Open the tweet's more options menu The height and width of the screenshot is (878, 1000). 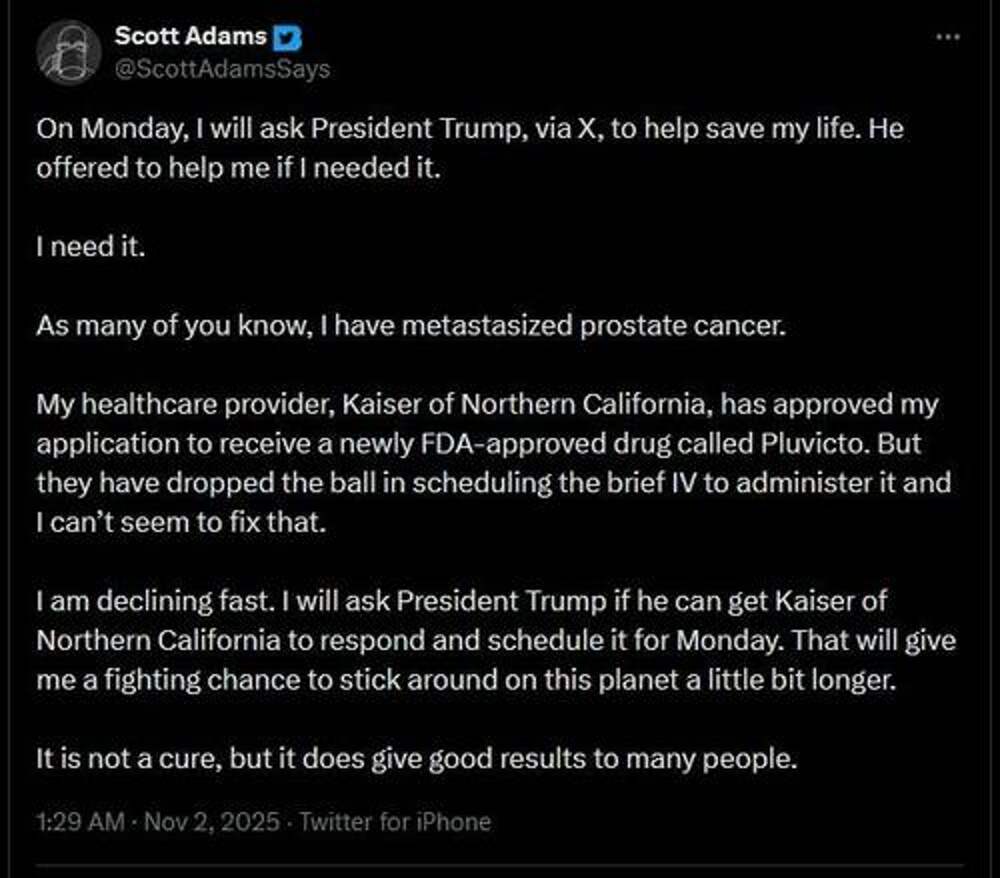click(x=946, y=37)
